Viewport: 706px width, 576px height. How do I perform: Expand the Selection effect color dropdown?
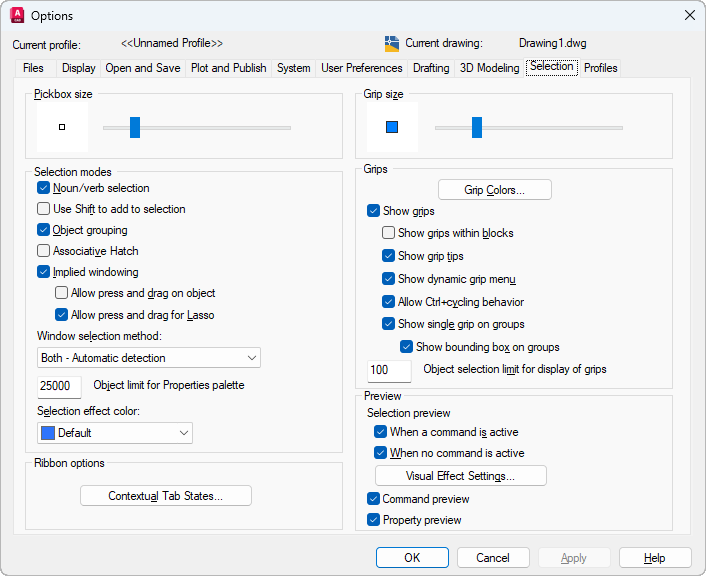coord(115,433)
